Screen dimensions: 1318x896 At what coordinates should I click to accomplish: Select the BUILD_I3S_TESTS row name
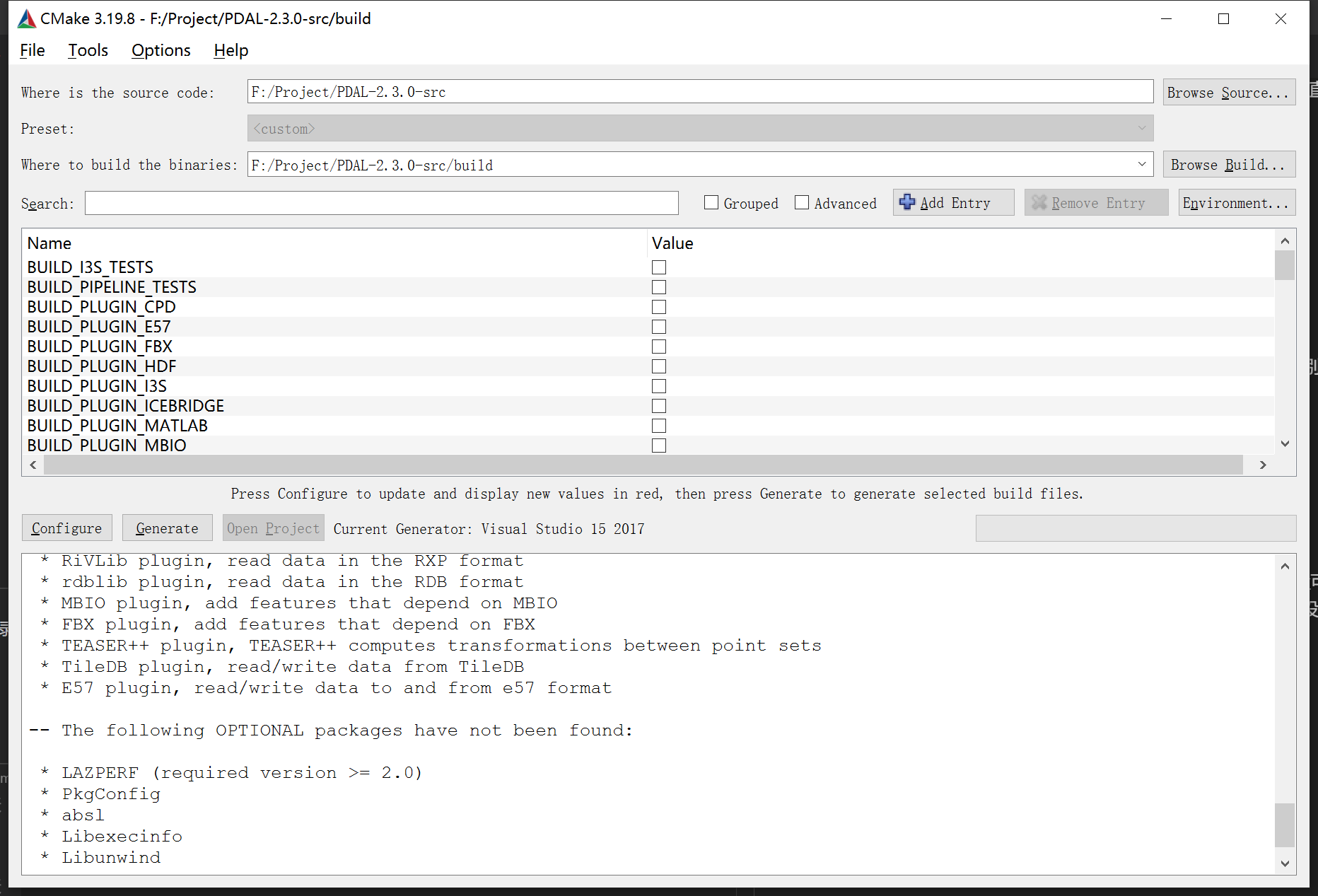[91, 267]
